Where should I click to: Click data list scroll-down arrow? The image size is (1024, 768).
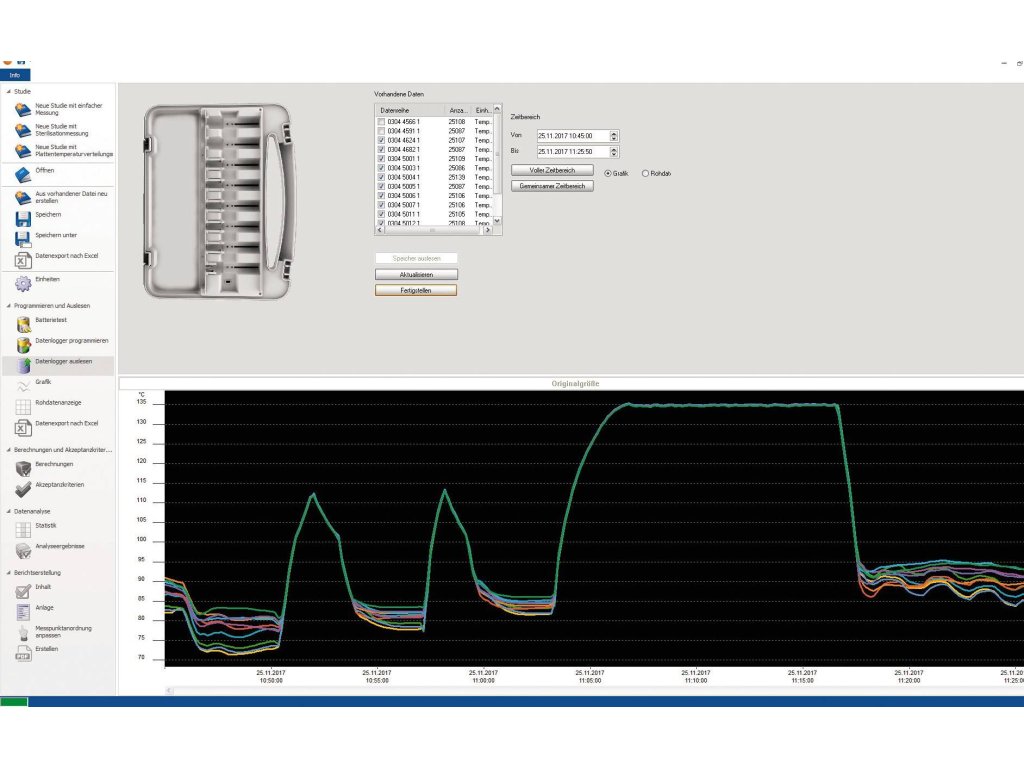click(x=498, y=221)
